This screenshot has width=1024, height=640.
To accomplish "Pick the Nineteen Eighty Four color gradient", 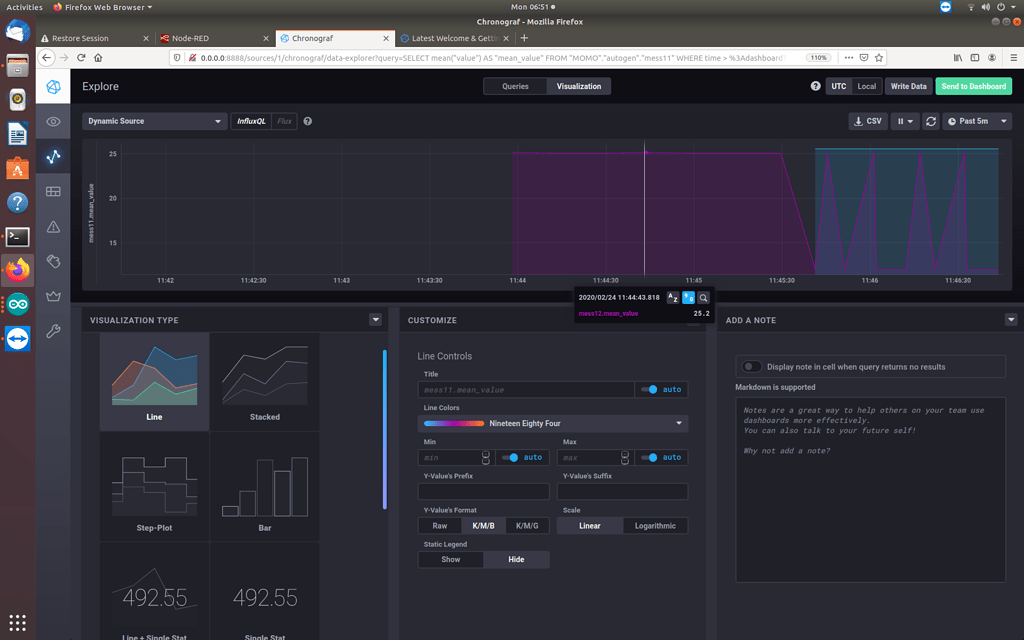I will pyautogui.click(x=554, y=423).
